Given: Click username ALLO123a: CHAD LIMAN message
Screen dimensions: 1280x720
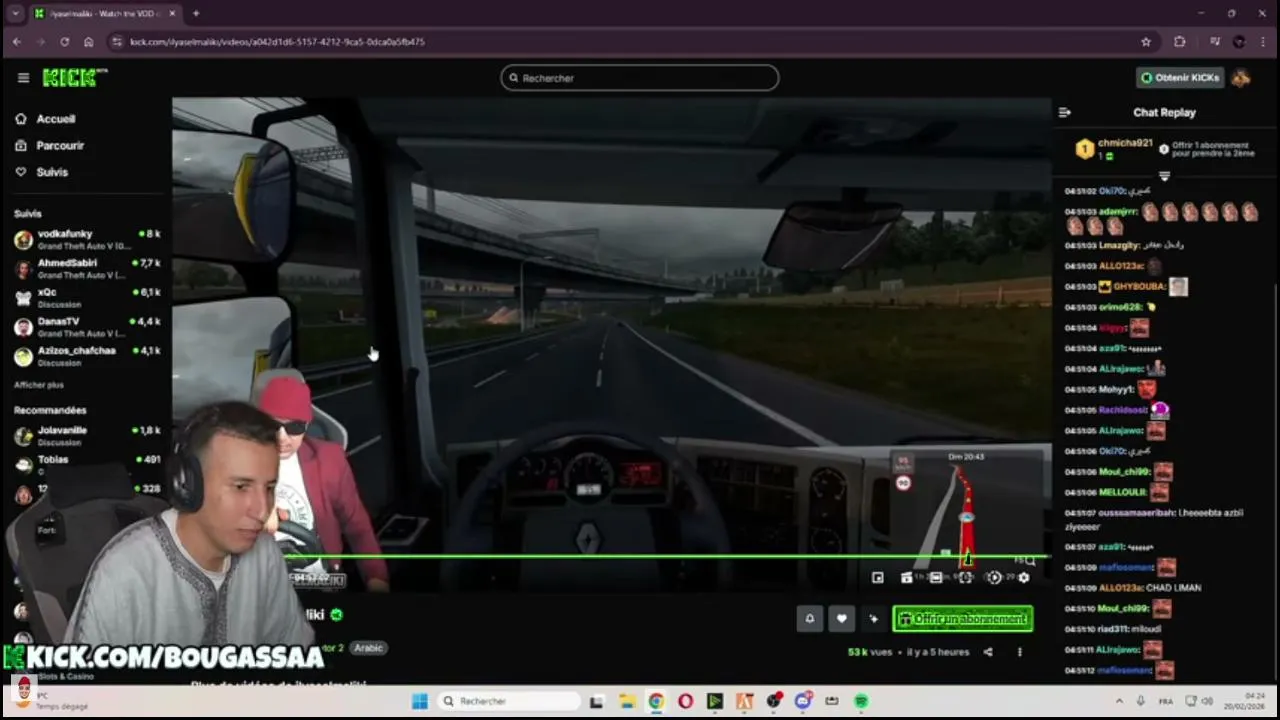Looking at the screenshot, I should (x=1121, y=588).
